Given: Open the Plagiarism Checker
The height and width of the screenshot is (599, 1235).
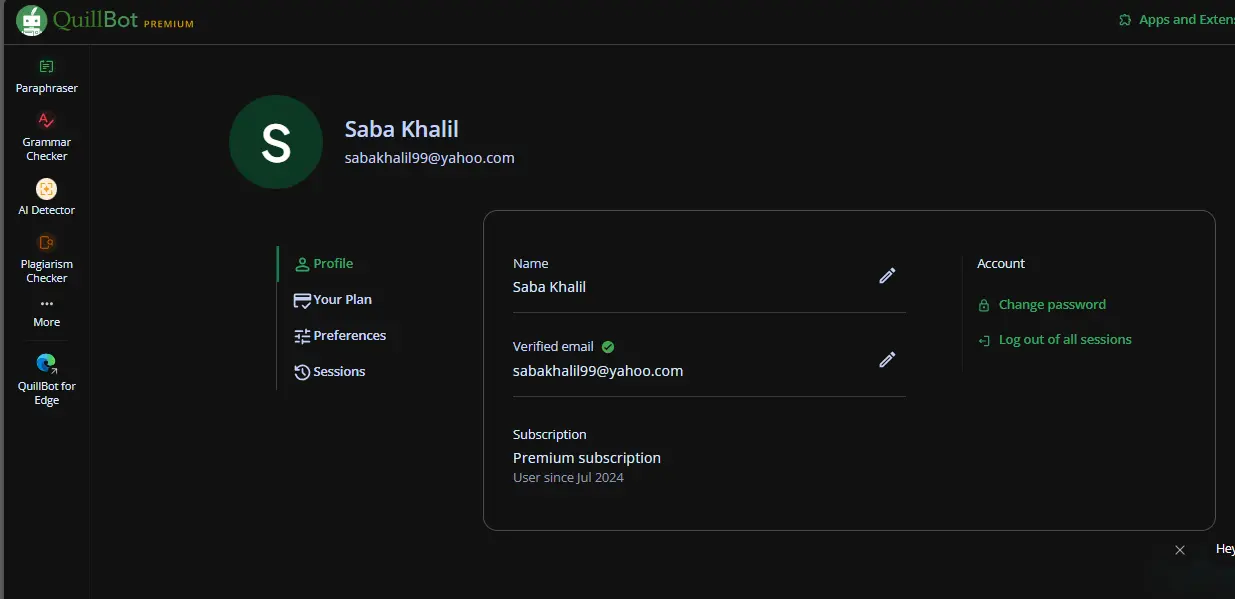Looking at the screenshot, I should pyautogui.click(x=46, y=258).
